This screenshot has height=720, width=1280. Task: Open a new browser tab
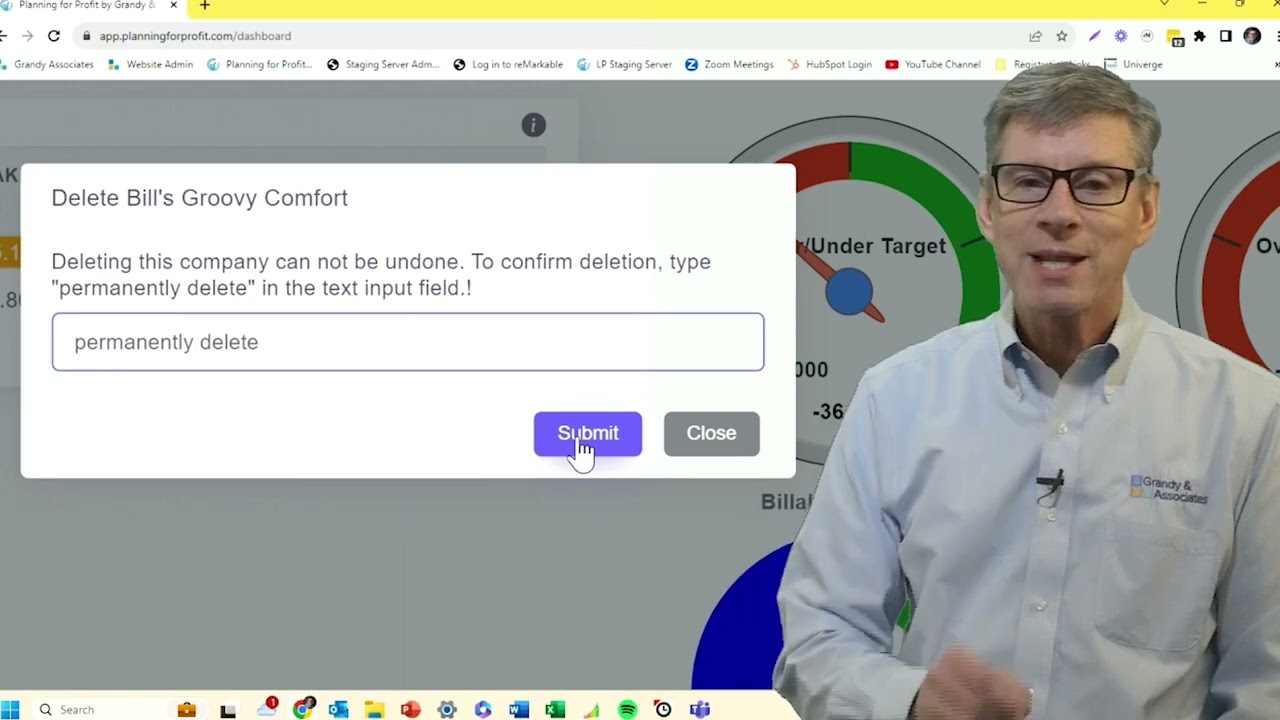point(205,6)
